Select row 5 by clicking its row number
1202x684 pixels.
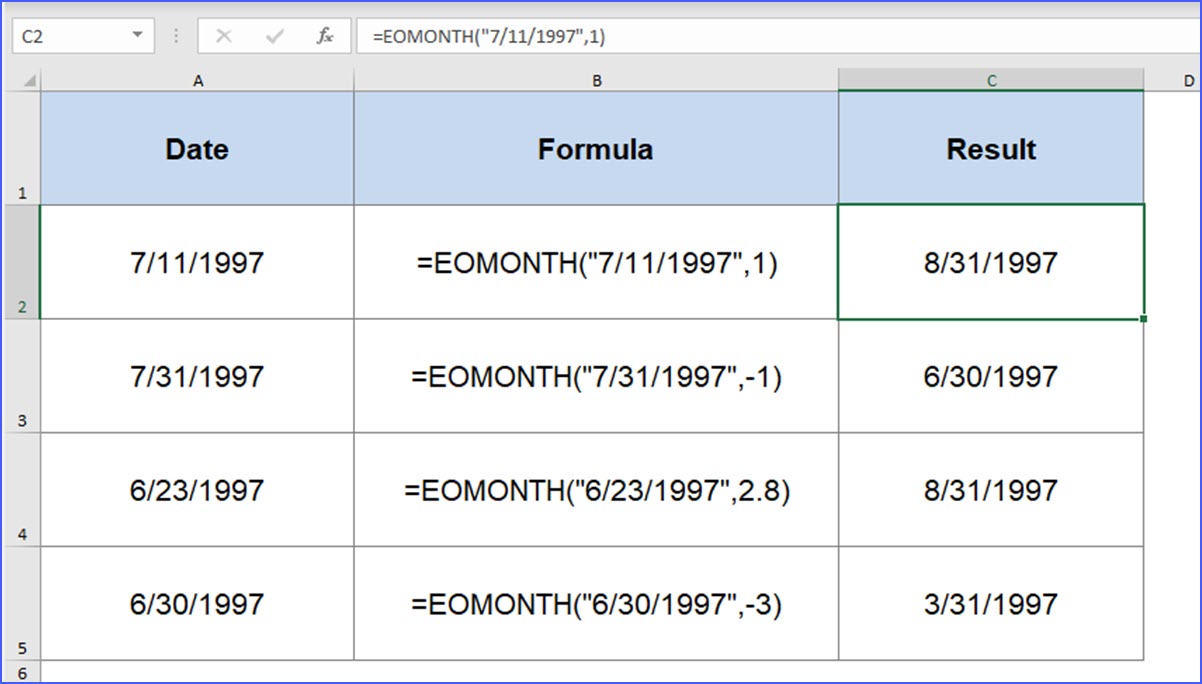21,604
